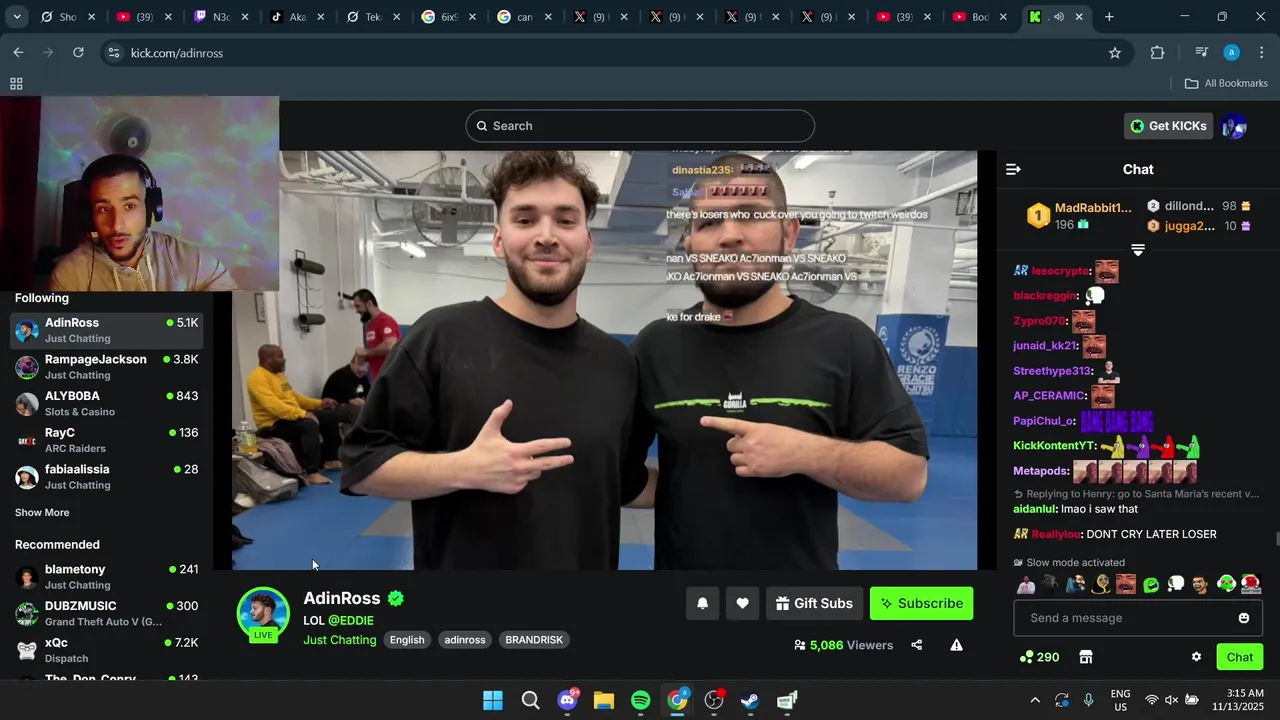Open Spotify from the taskbar

tap(641, 700)
